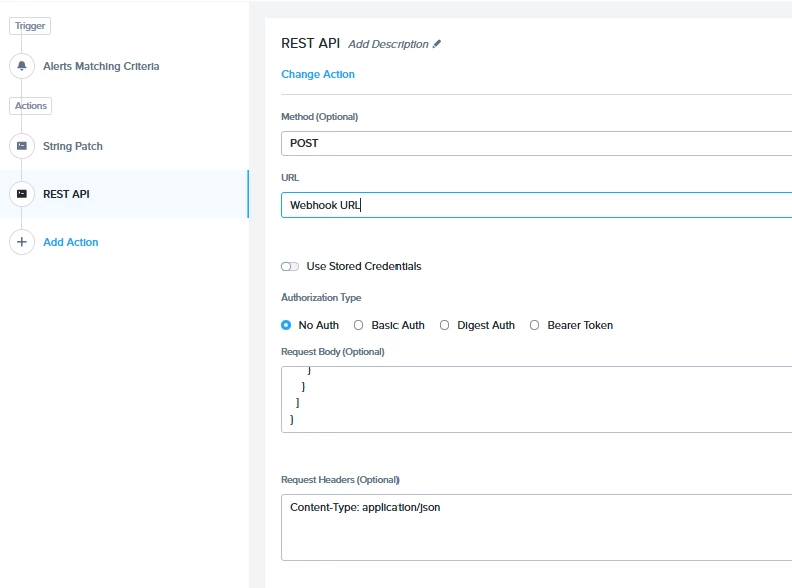The width and height of the screenshot is (792, 588).
Task: Click inside the Request Body text area
Action: pyautogui.click(x=536, y=399)
